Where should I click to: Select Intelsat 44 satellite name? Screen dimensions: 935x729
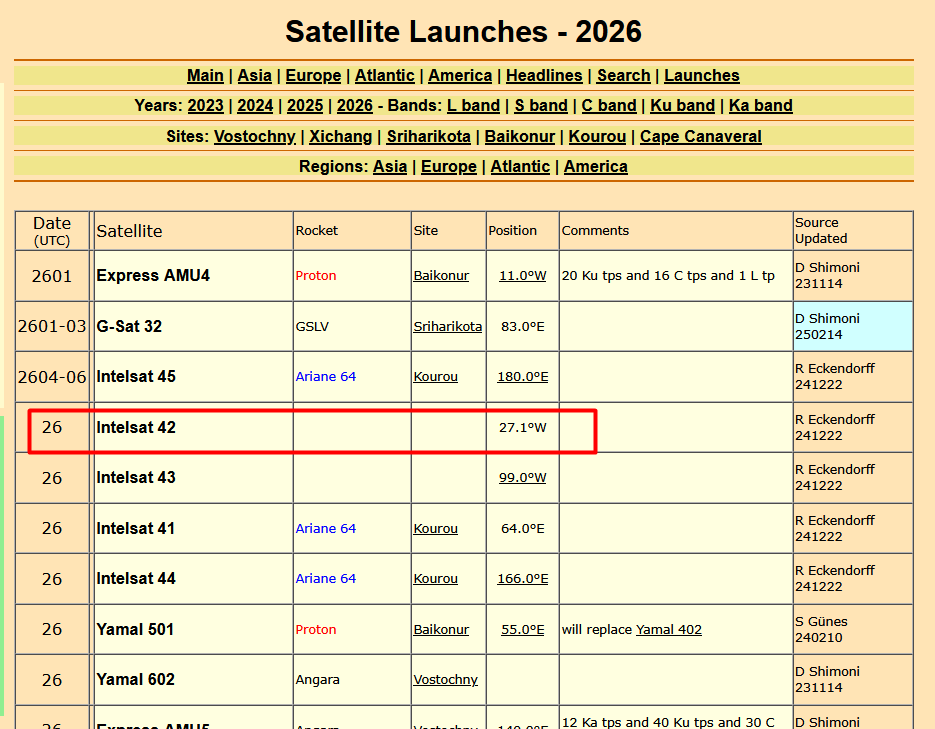tap(136, 579)
